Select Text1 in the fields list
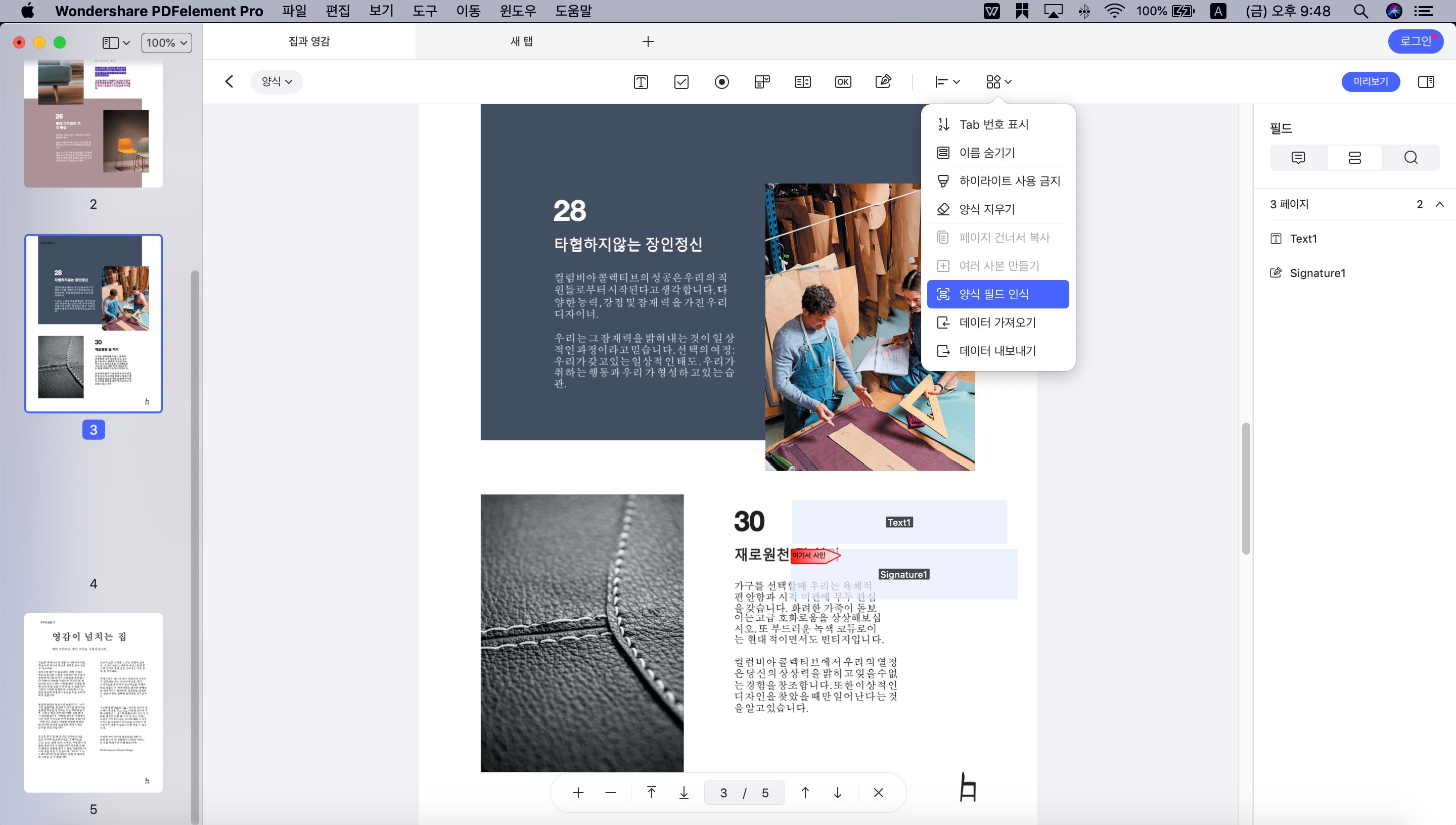 (x=1354, y=239)
